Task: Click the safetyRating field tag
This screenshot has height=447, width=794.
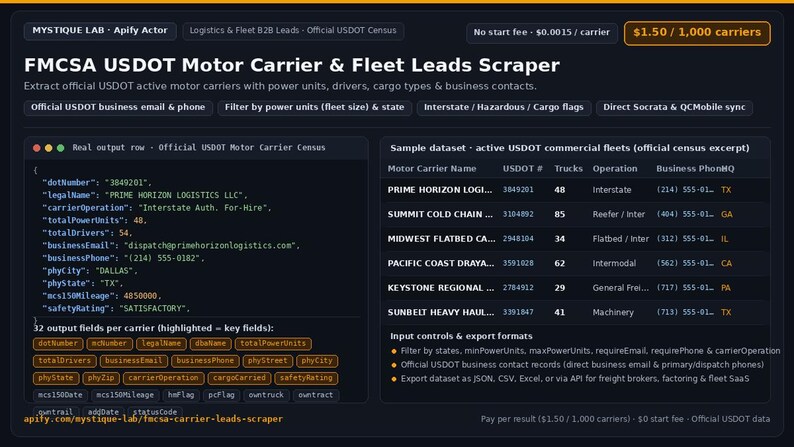Action: click(x=306, y=378)
